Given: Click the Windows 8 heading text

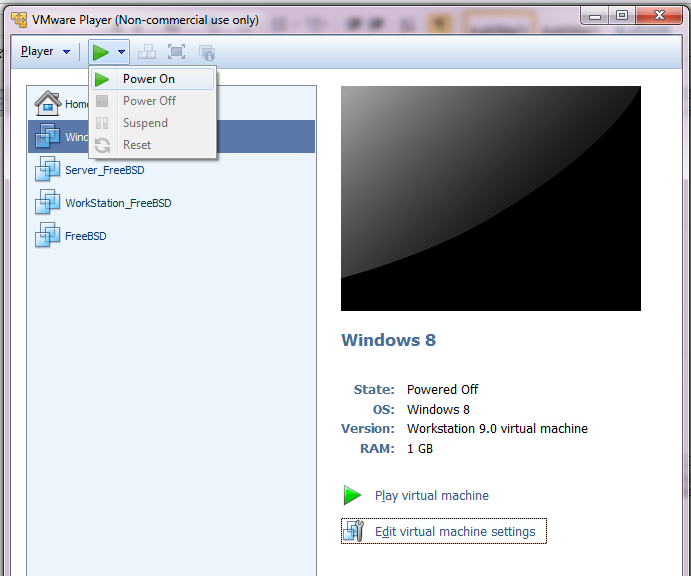Looking at the screenshot, I should 388,340.
